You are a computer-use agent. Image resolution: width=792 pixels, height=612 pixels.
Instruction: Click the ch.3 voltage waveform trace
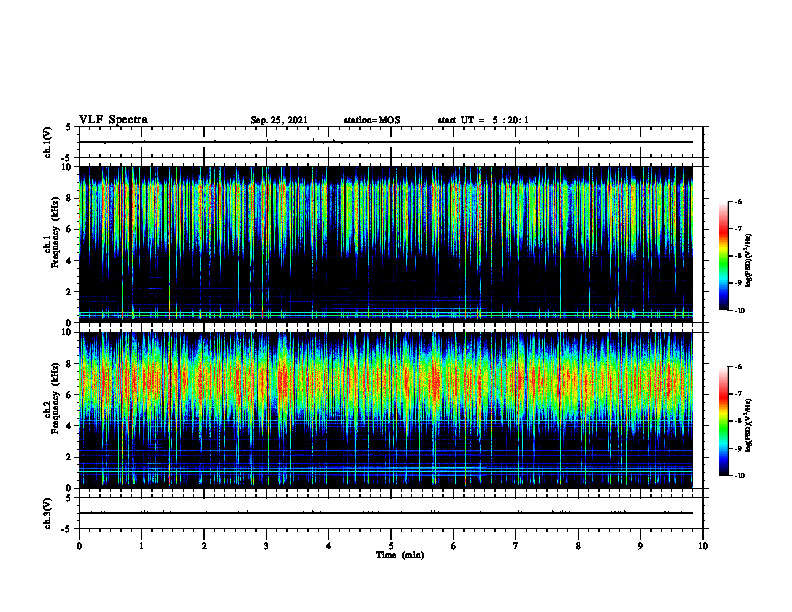(386, 513)
